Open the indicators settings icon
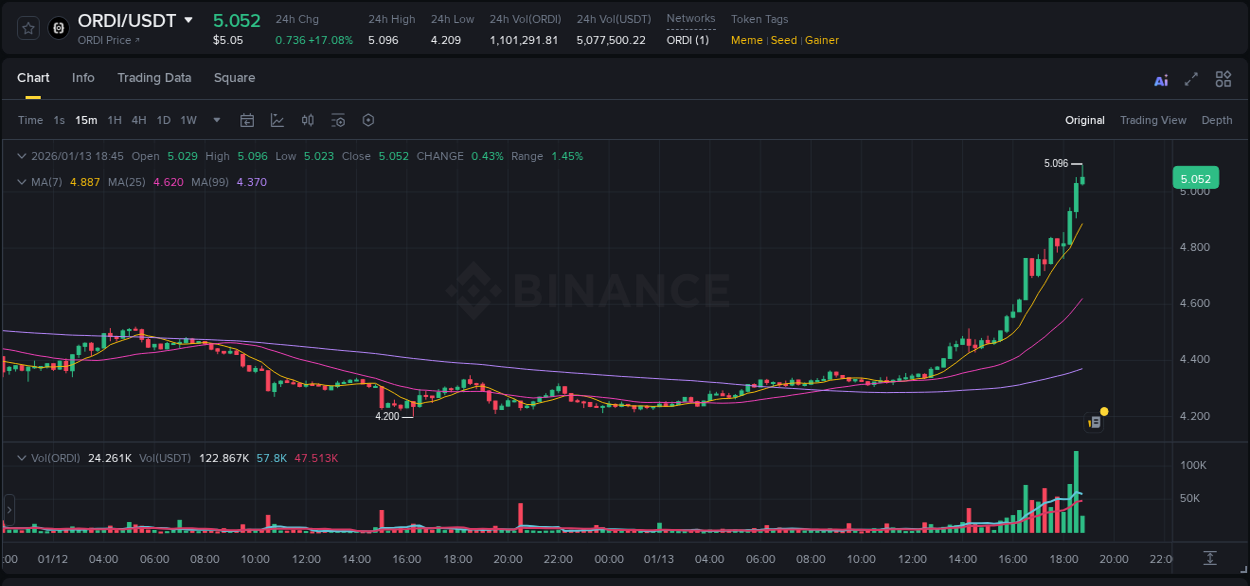1250x586 pixels. (338, 120)
